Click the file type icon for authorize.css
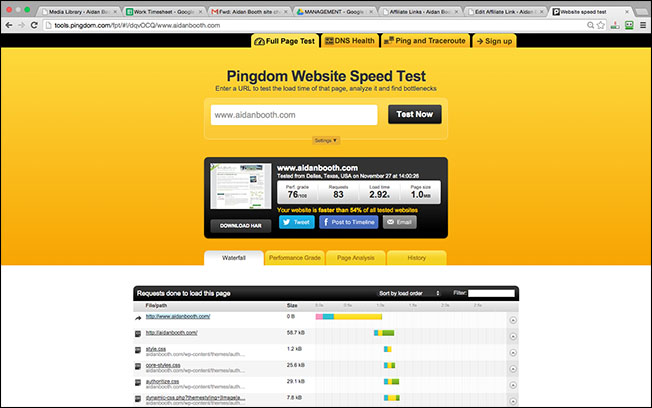The width and height of the screenshot is (652, 408). click(x=138, y=383)
